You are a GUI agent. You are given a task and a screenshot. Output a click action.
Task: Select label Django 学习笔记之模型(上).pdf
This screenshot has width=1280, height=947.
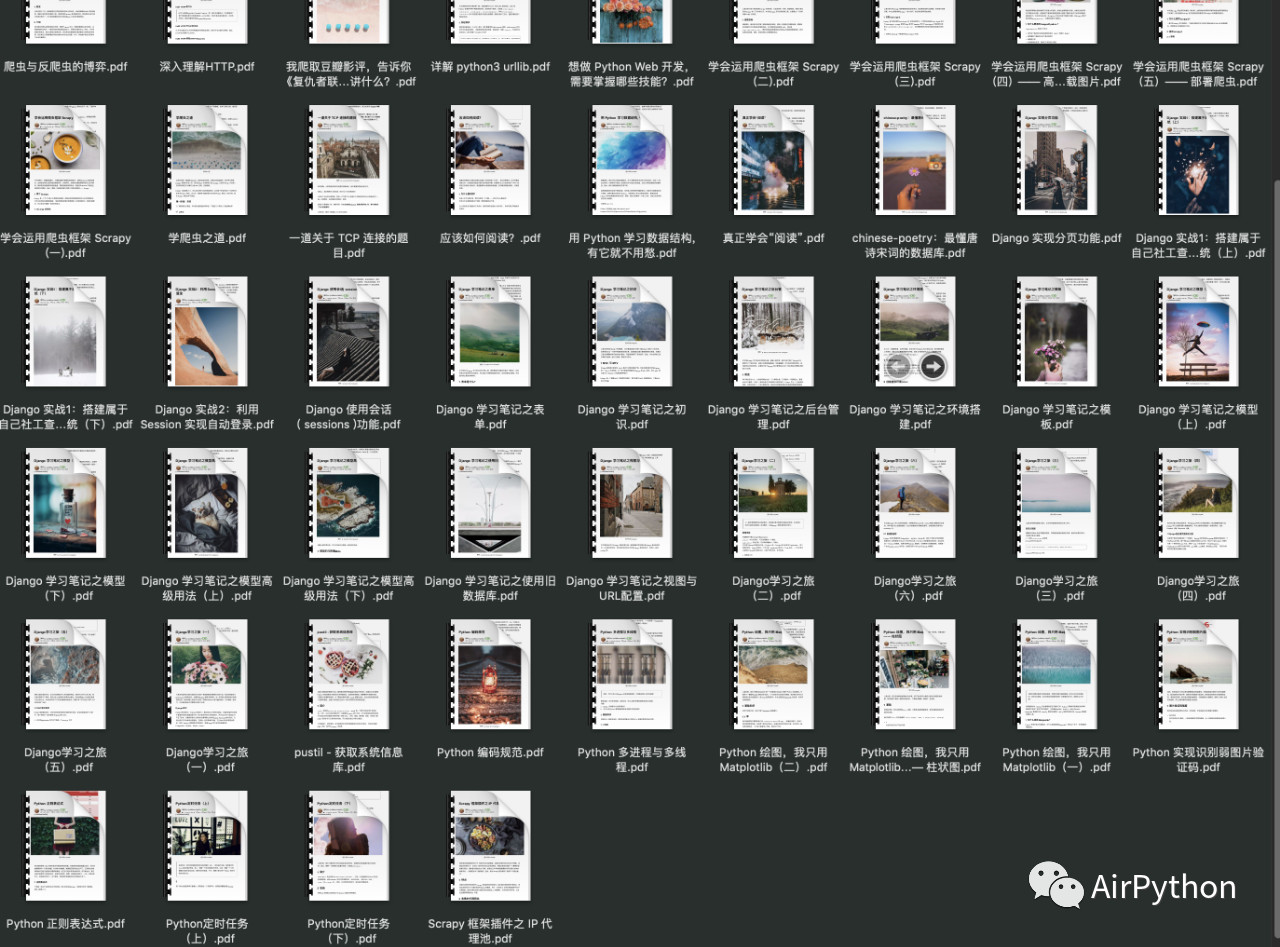[1198, 417]
